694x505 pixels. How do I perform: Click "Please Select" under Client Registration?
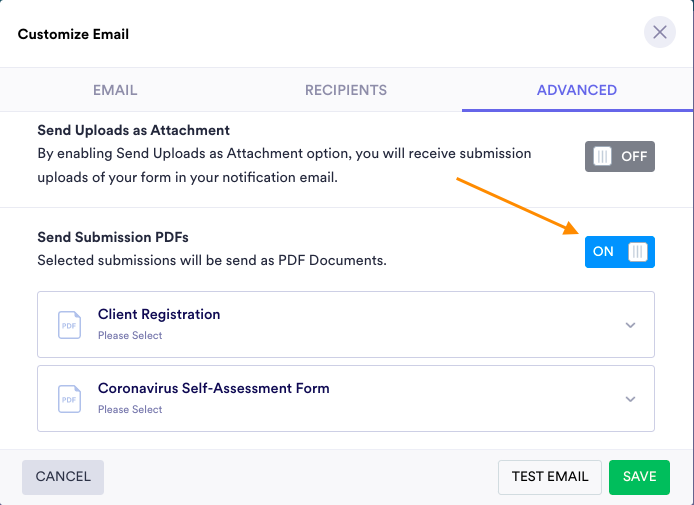[x=130, y=336]
